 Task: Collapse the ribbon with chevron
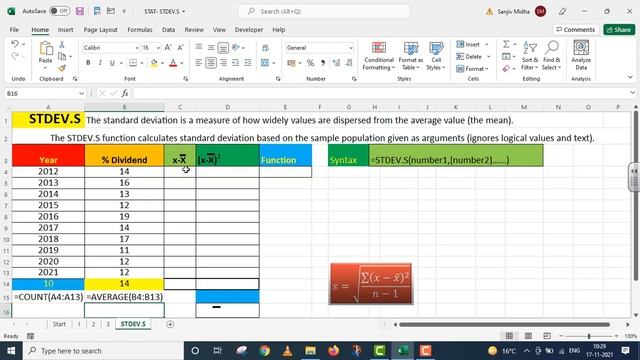pyautogui.click(x=630, y=77)
